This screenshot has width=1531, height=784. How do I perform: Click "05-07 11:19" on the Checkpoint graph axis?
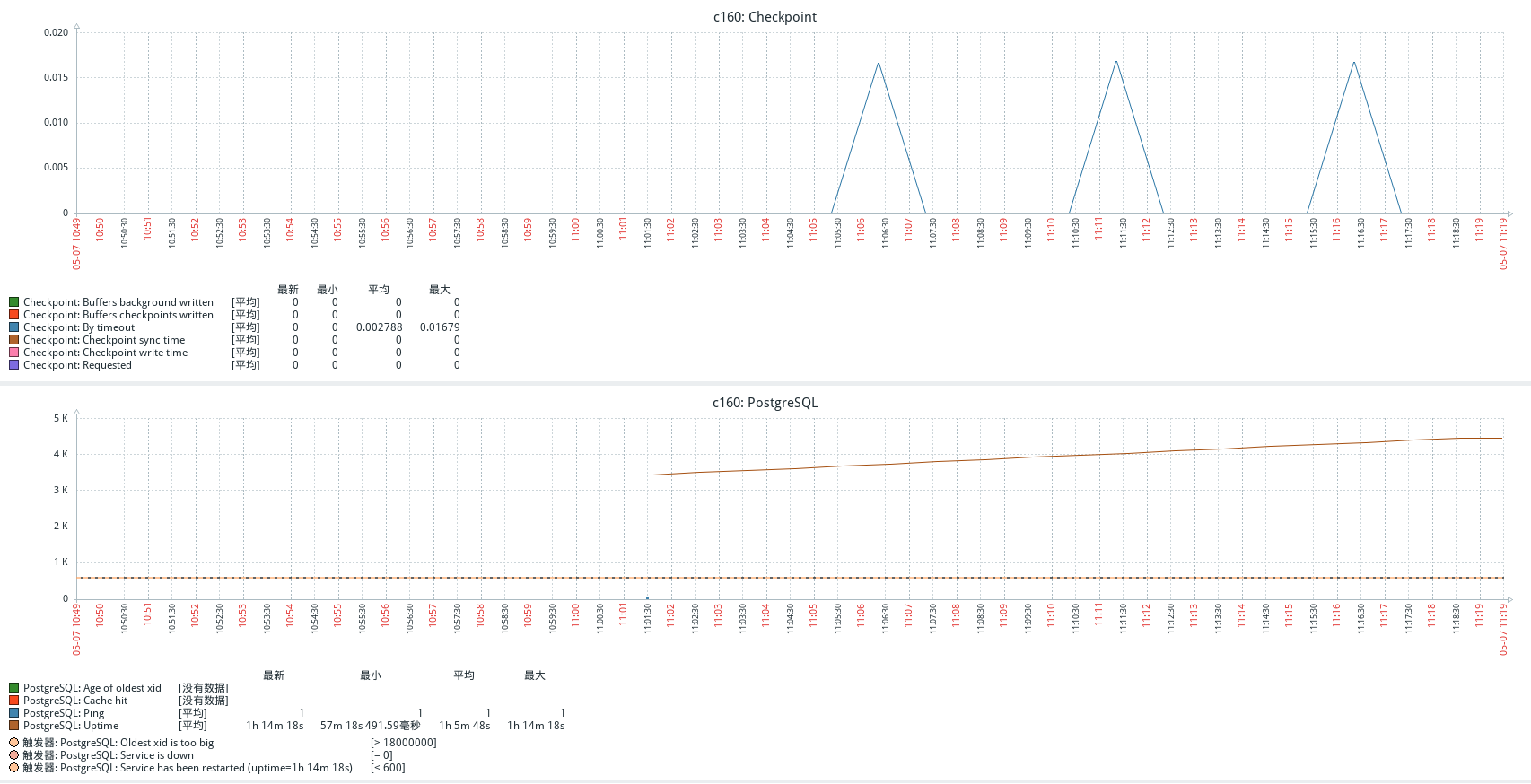tap(1504, 244)
